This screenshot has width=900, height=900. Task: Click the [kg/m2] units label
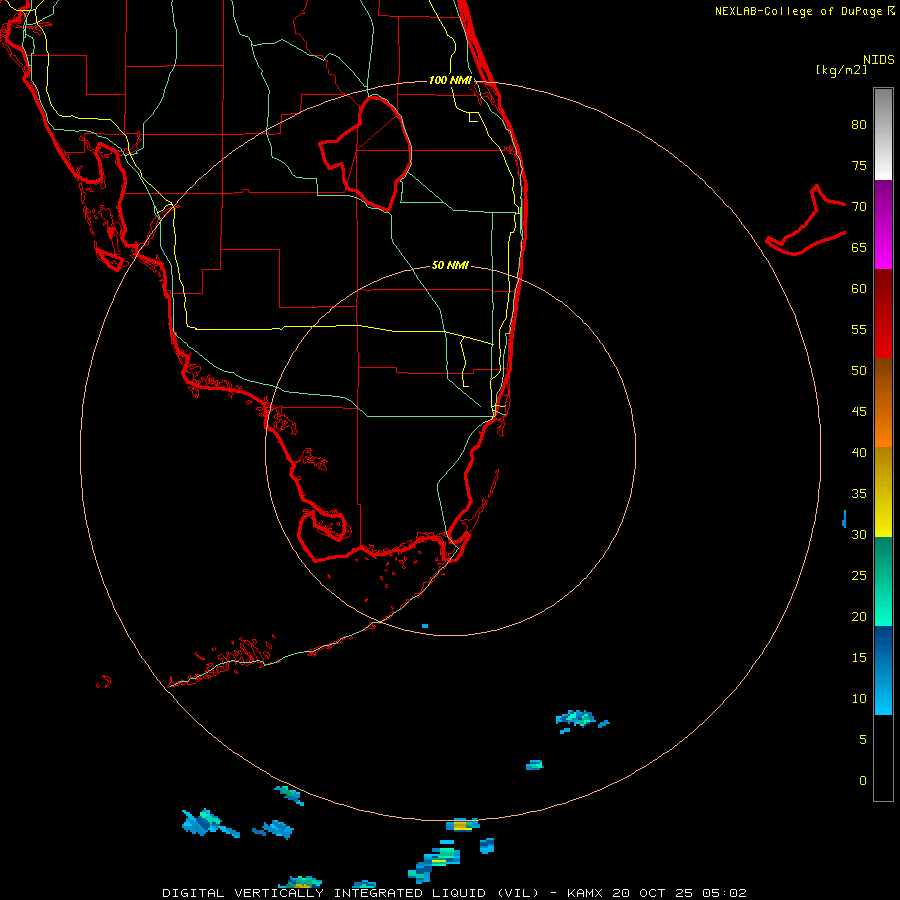pos(841,70)
